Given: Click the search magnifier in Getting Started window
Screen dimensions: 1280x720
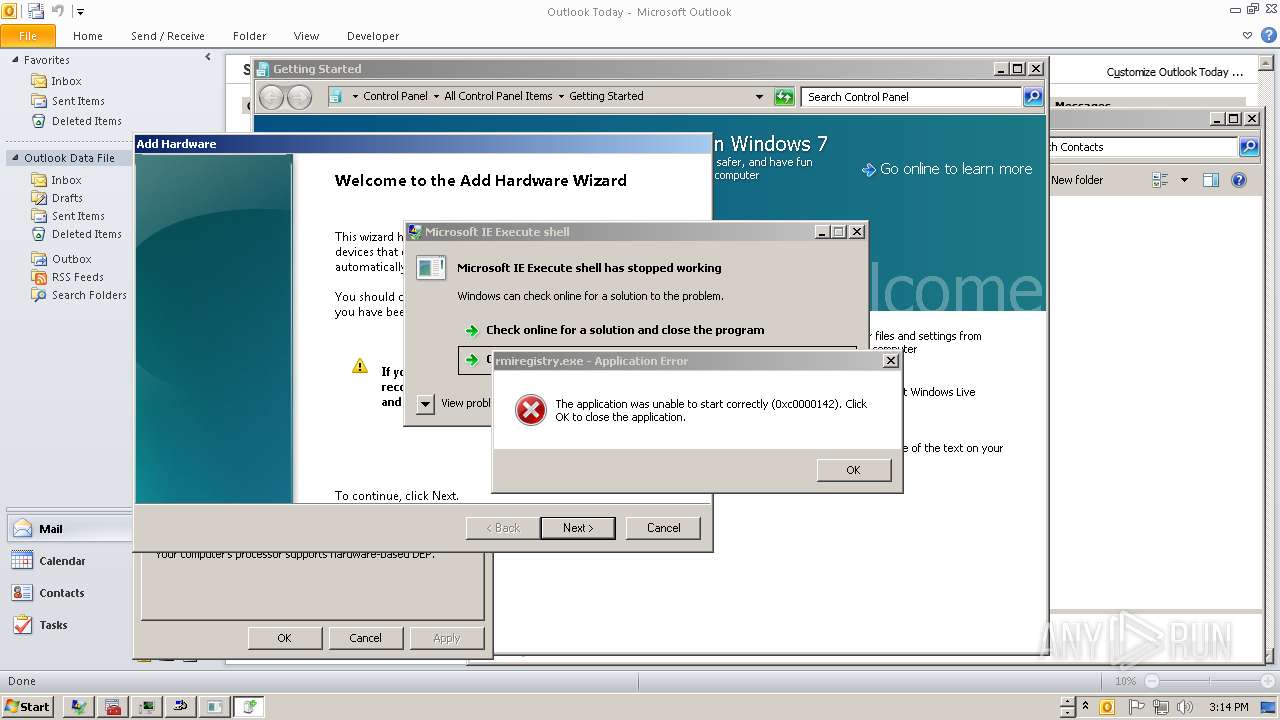Looking at the screenshot, I should click(1033, 97).
